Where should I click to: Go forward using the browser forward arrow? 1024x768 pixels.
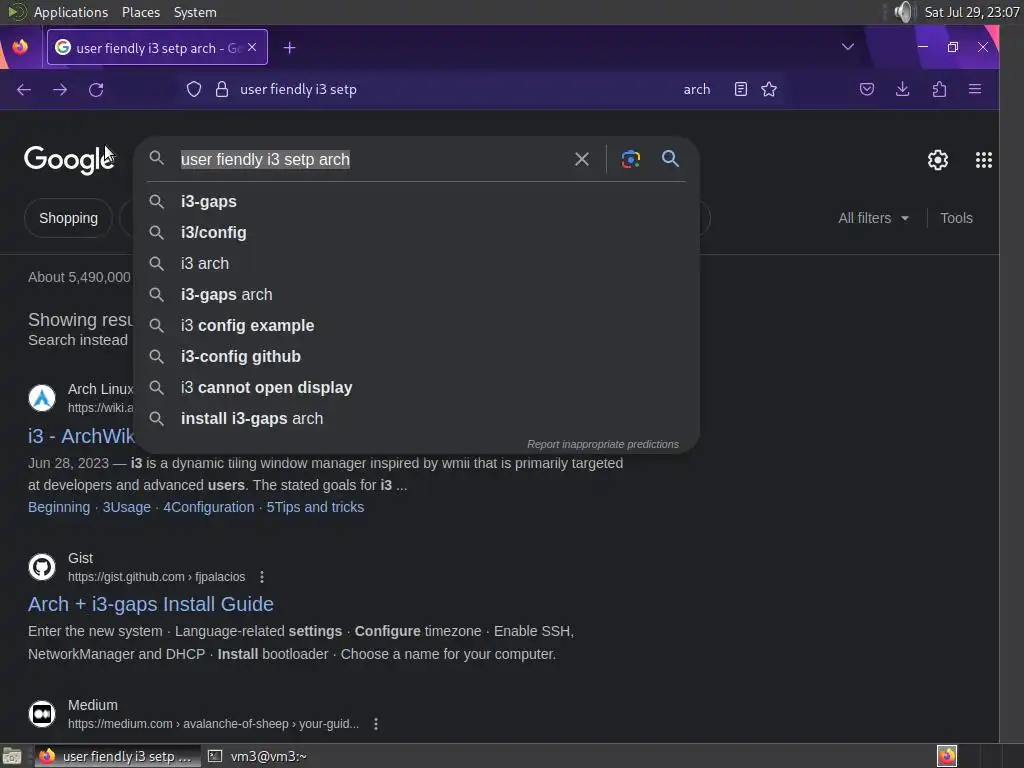point(60,89)
